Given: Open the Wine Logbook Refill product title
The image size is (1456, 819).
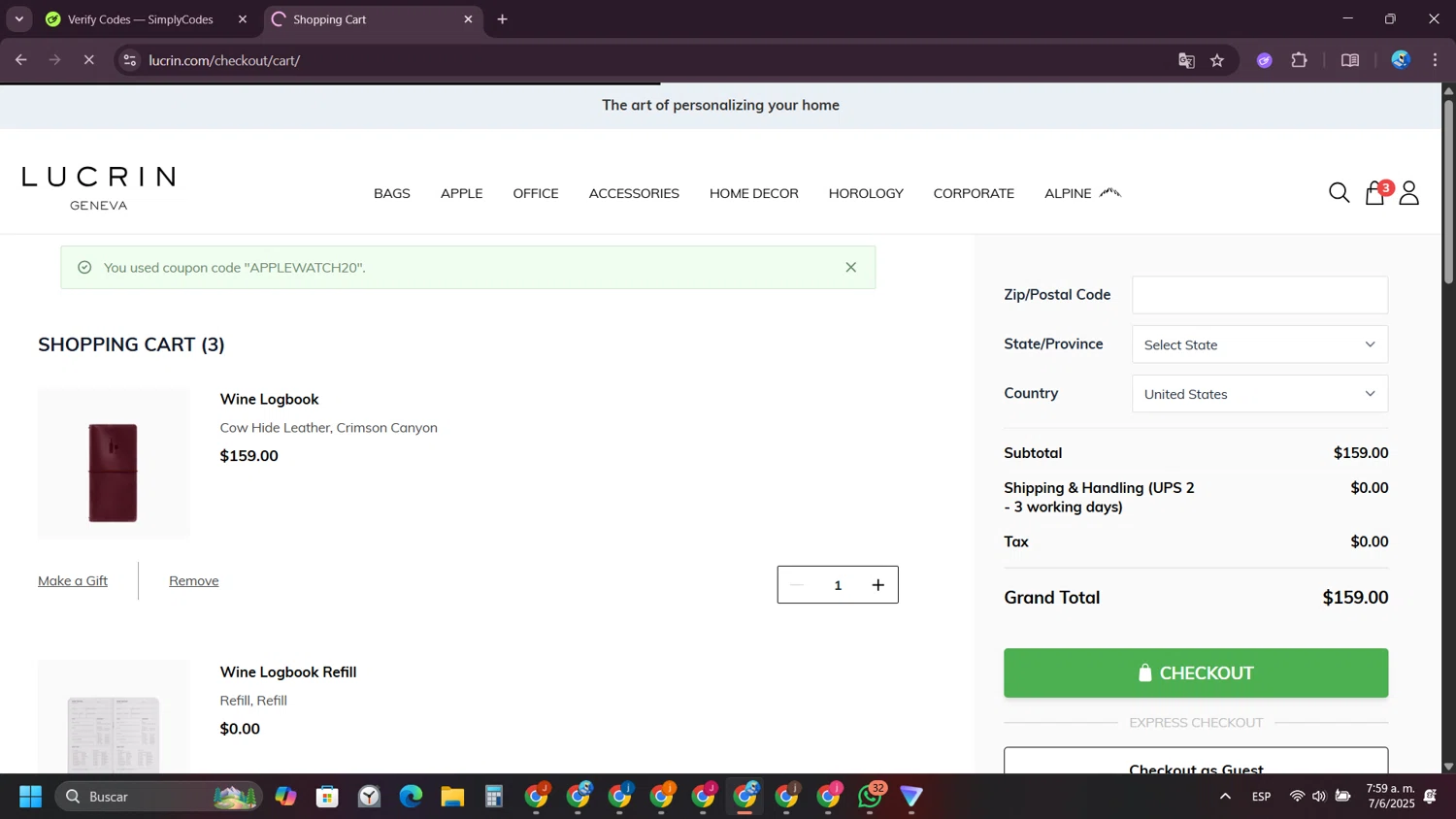Looking at the screenshot, I should 288,672.
